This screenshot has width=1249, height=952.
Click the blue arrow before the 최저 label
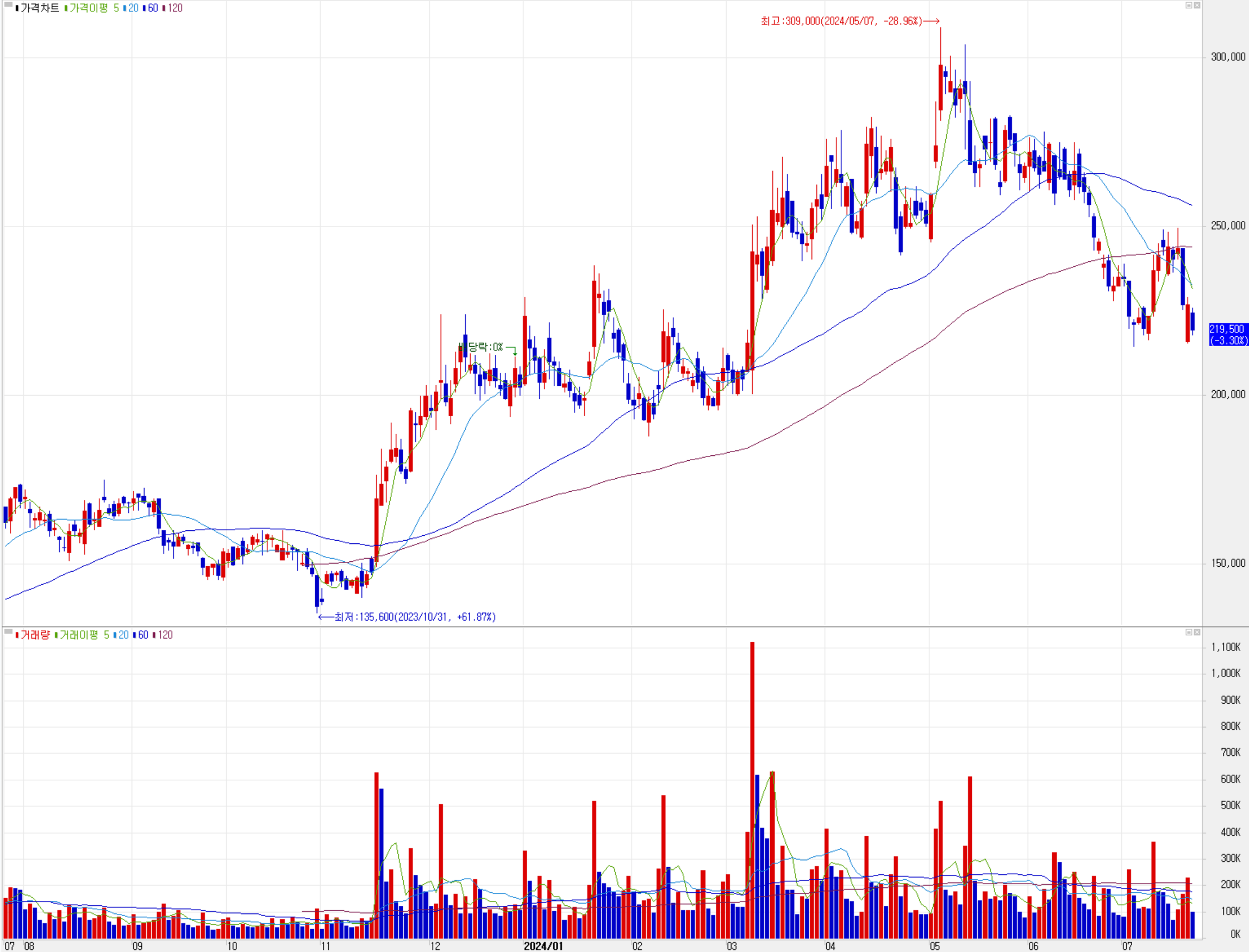click(x=326, y=617)
